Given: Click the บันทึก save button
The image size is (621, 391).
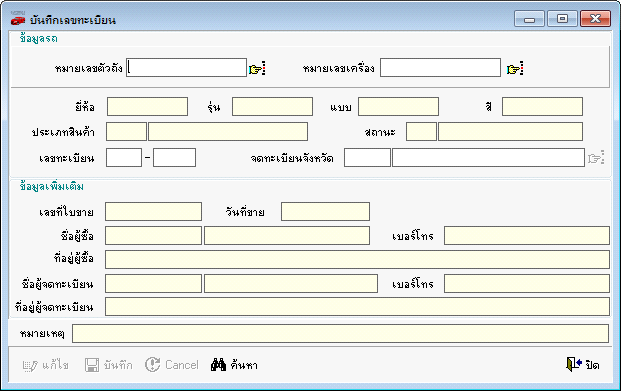Looking at the screenshot, I should click(109, 365).
